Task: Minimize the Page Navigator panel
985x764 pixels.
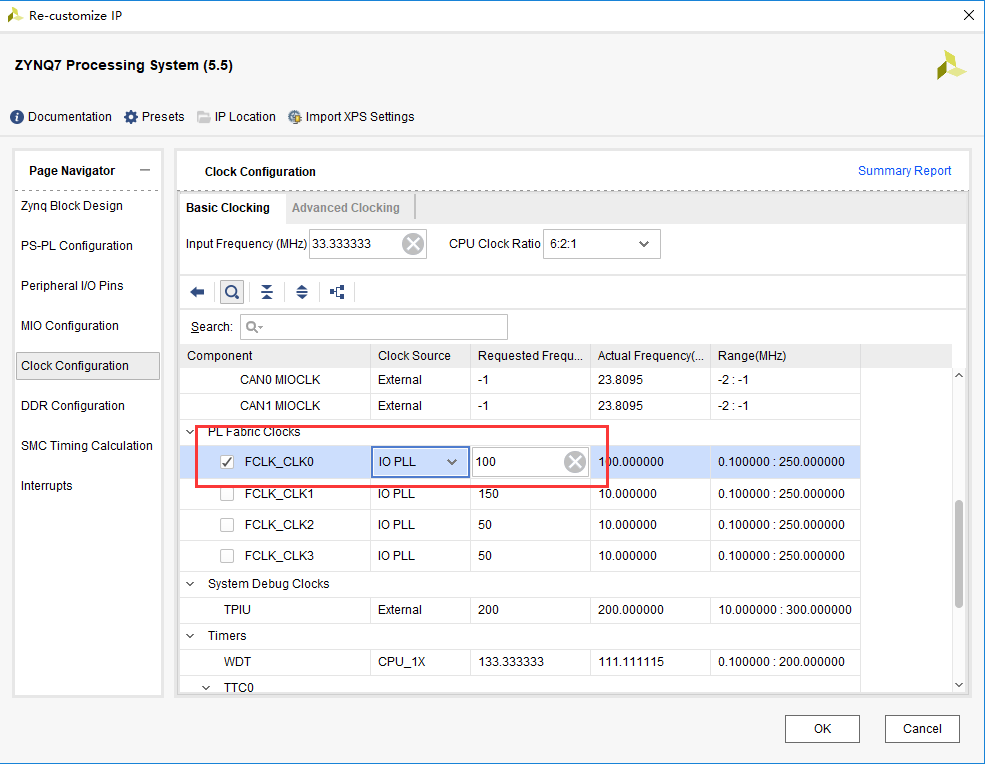Action: pos(145,170)
